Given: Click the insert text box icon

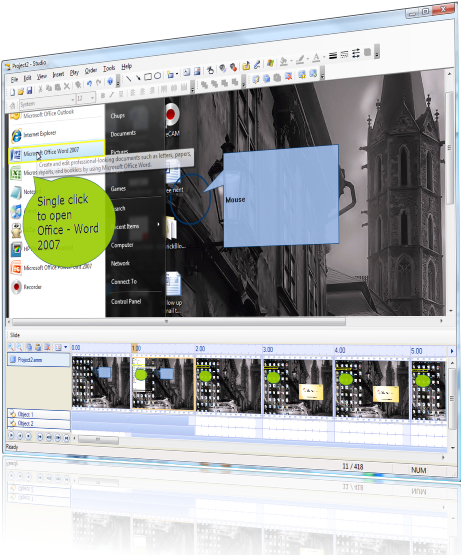Looking at the screenshot, I should point(187,72).
